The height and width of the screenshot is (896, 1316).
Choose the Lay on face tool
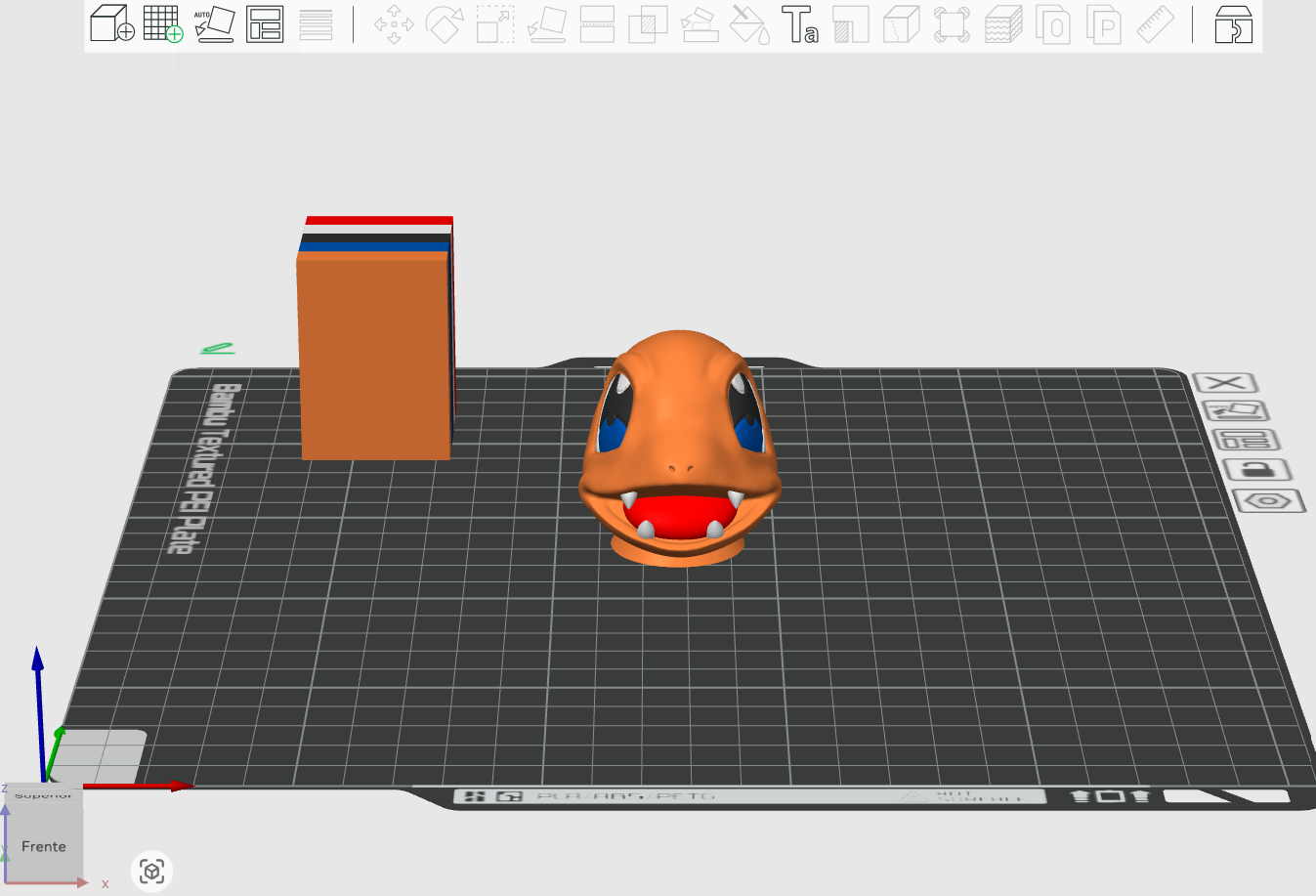pyautogui.click(x=547, y=23)
